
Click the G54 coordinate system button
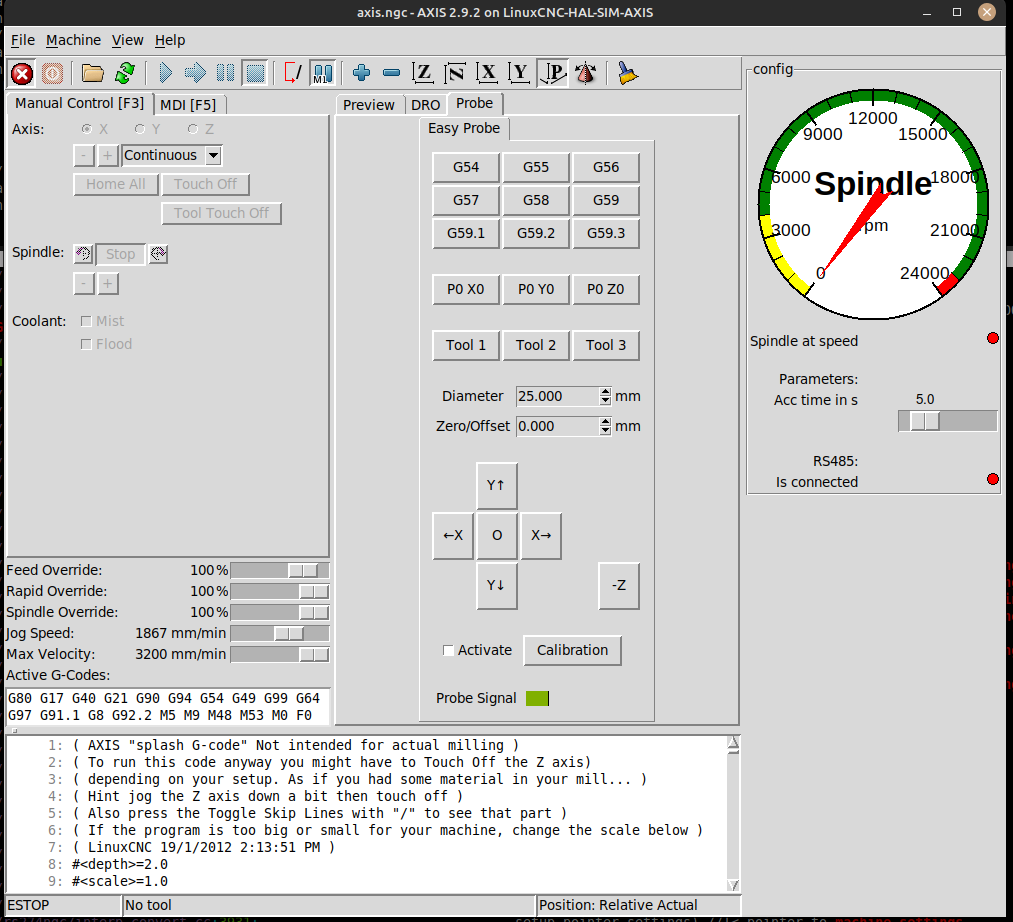tap(466, 167)
